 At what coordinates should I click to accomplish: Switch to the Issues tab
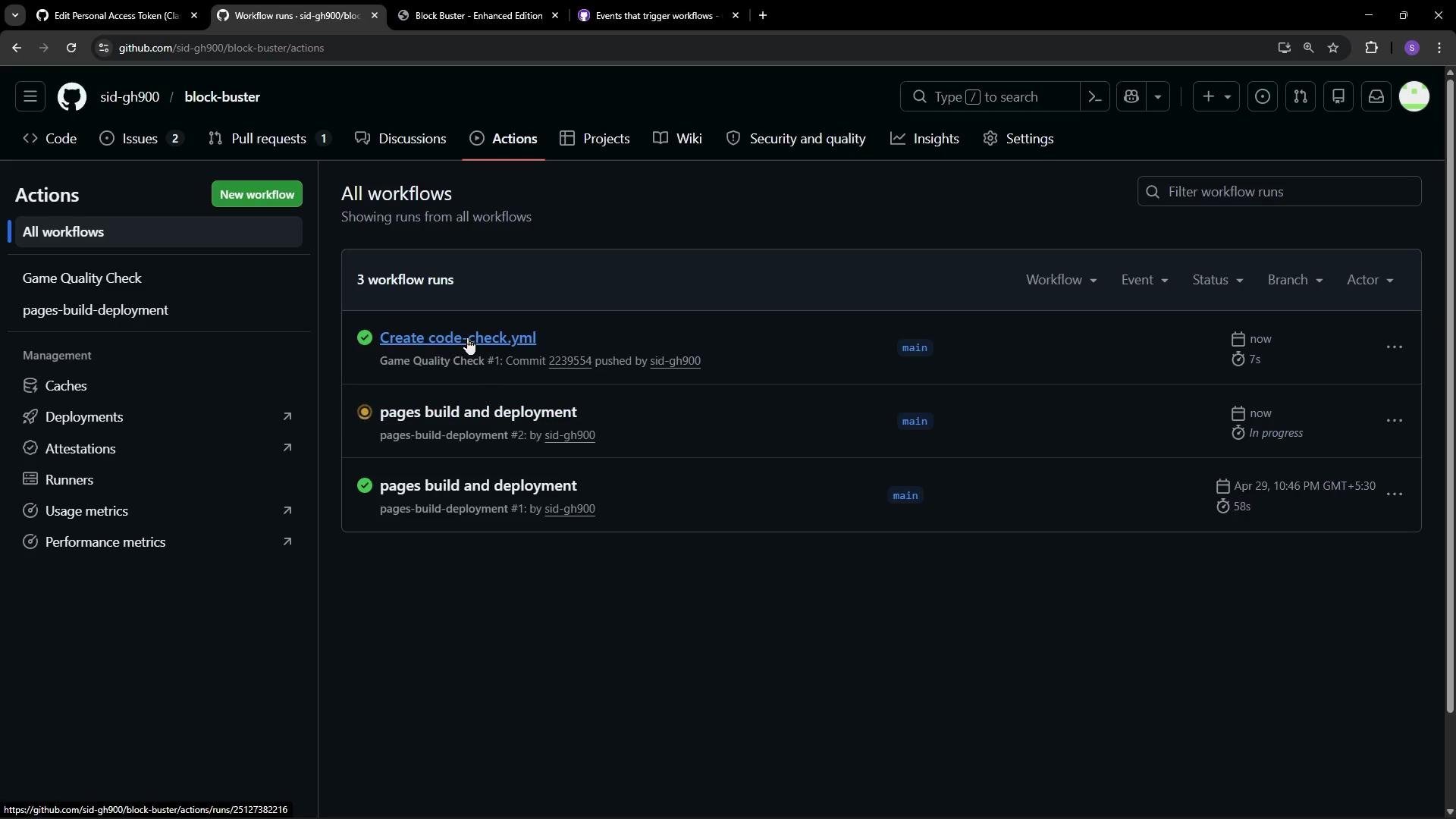point(142,139)
